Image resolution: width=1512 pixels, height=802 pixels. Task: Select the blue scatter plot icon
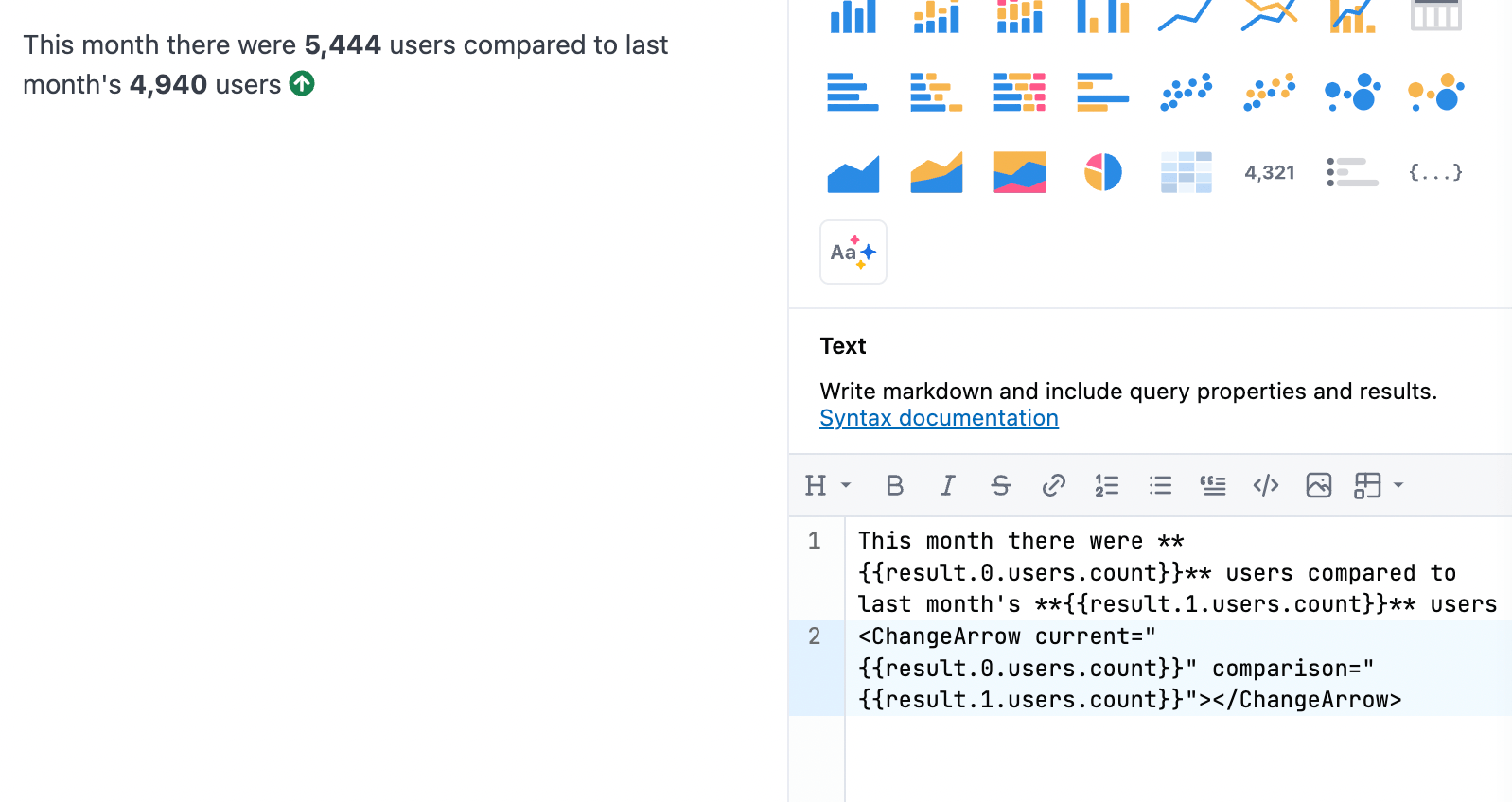(x=1186, y=92)
